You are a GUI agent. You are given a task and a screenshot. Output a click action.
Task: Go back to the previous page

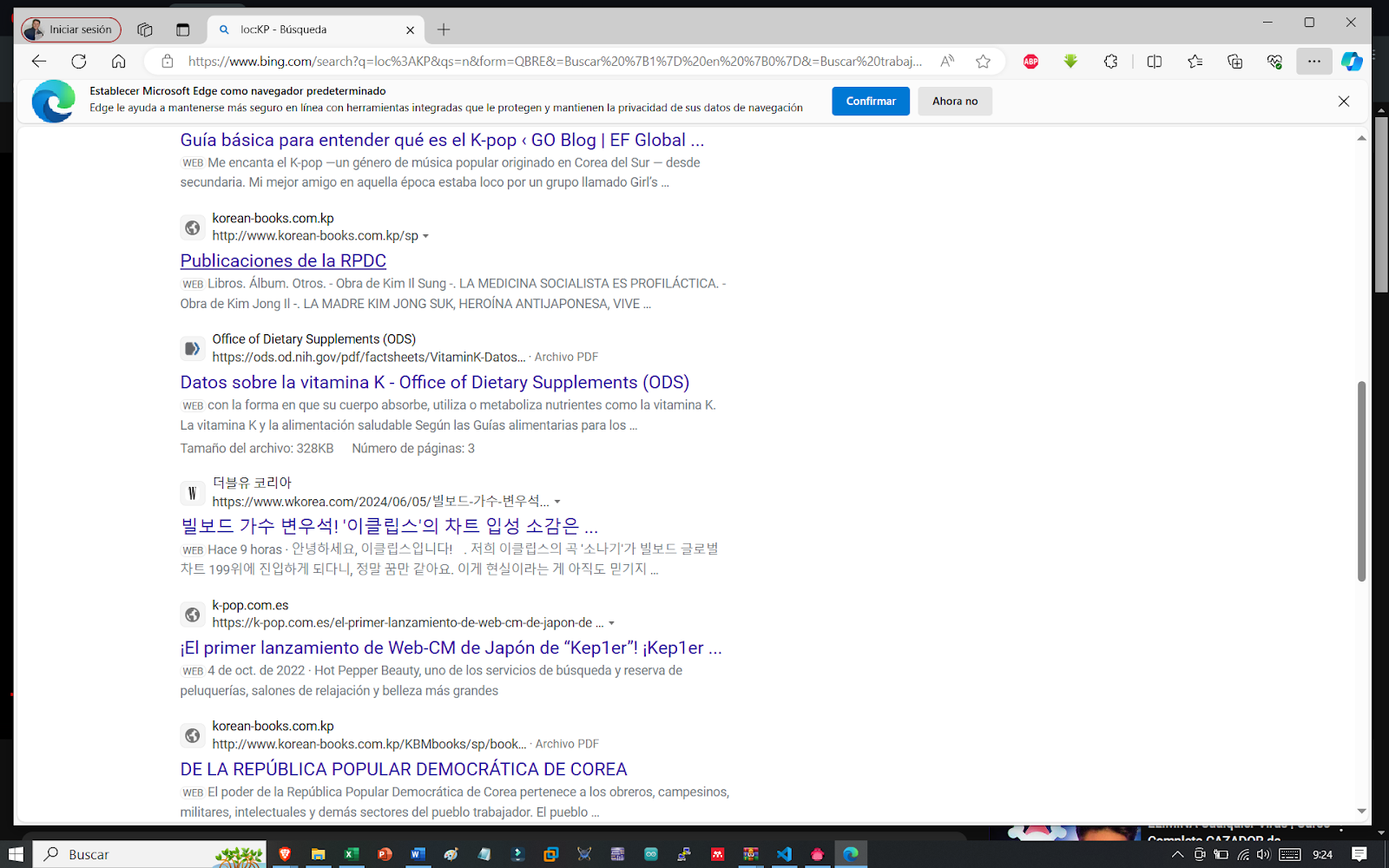pyautogui.click(x=39, y=61)
